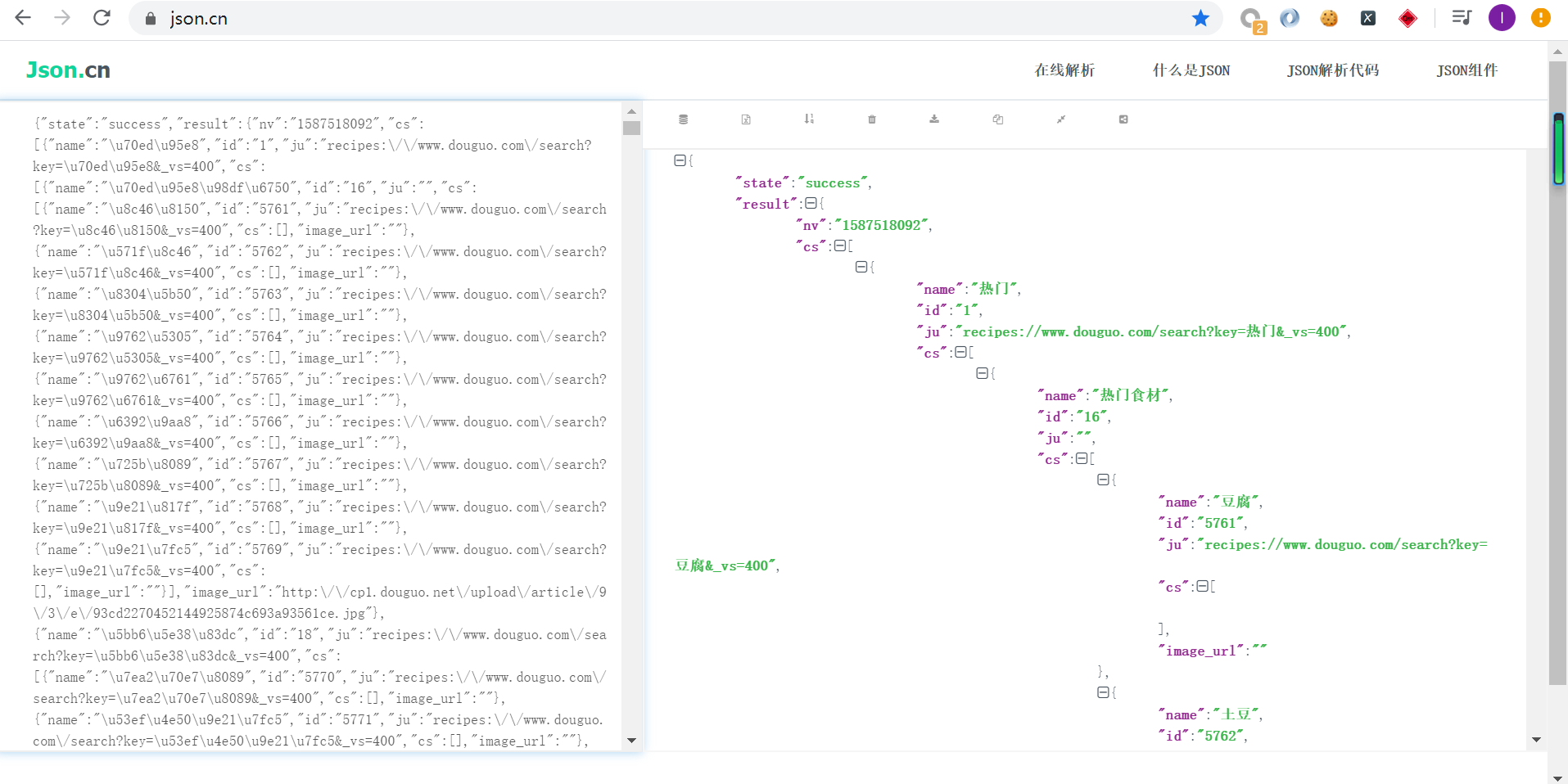This screenshot has width=1568, height=784.
Task: Open the 什么是JSON menu item
Action: coord(1191,70)
